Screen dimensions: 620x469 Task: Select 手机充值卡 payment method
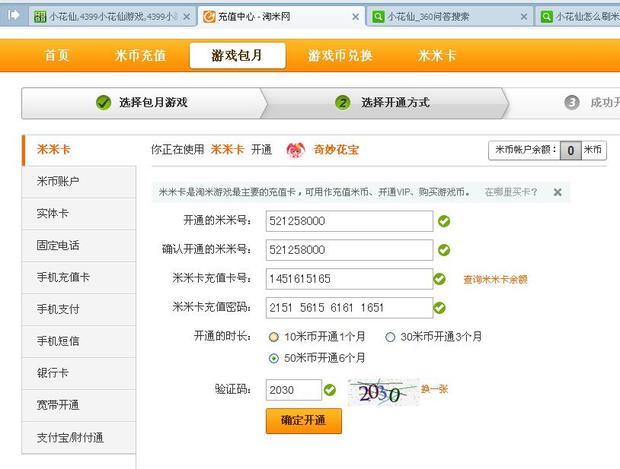tap(79, 277)
